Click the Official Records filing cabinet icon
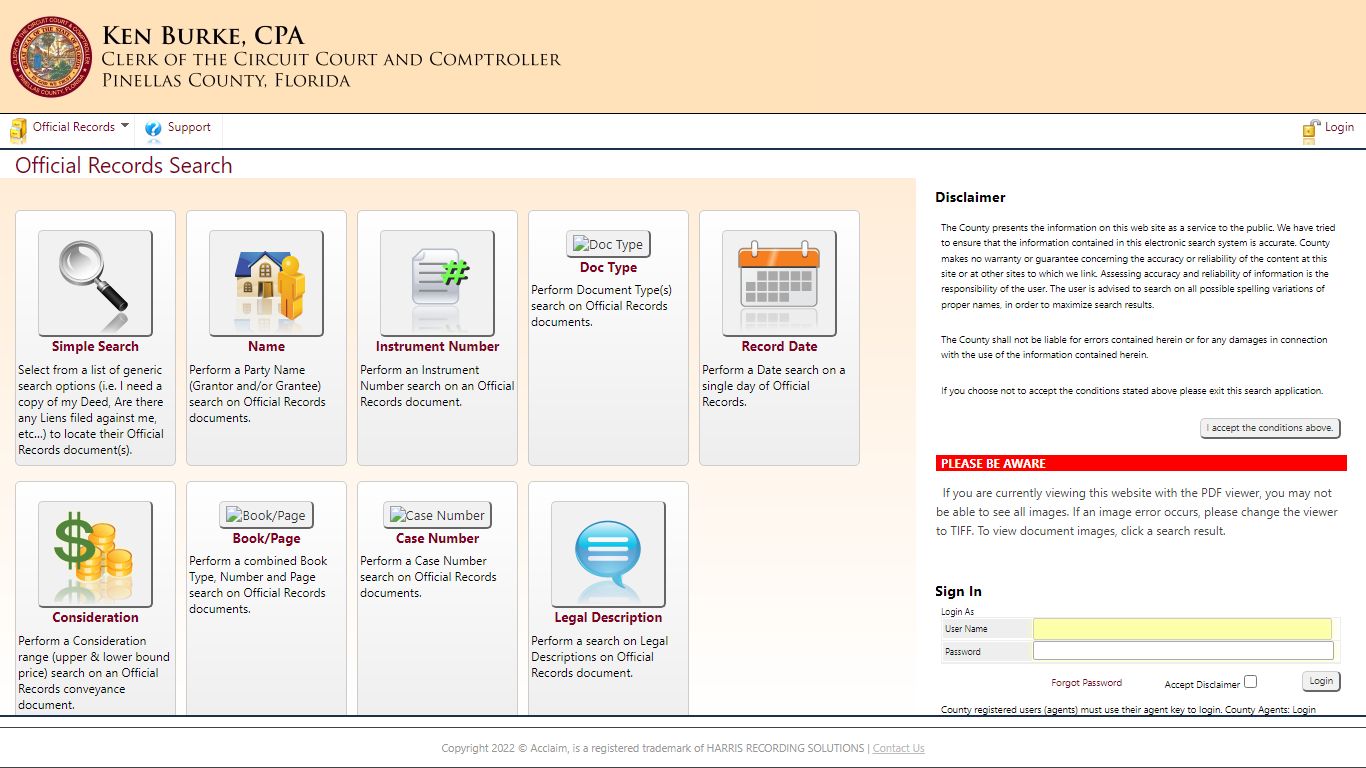1366x768 pixels. (x=18, y=130)
